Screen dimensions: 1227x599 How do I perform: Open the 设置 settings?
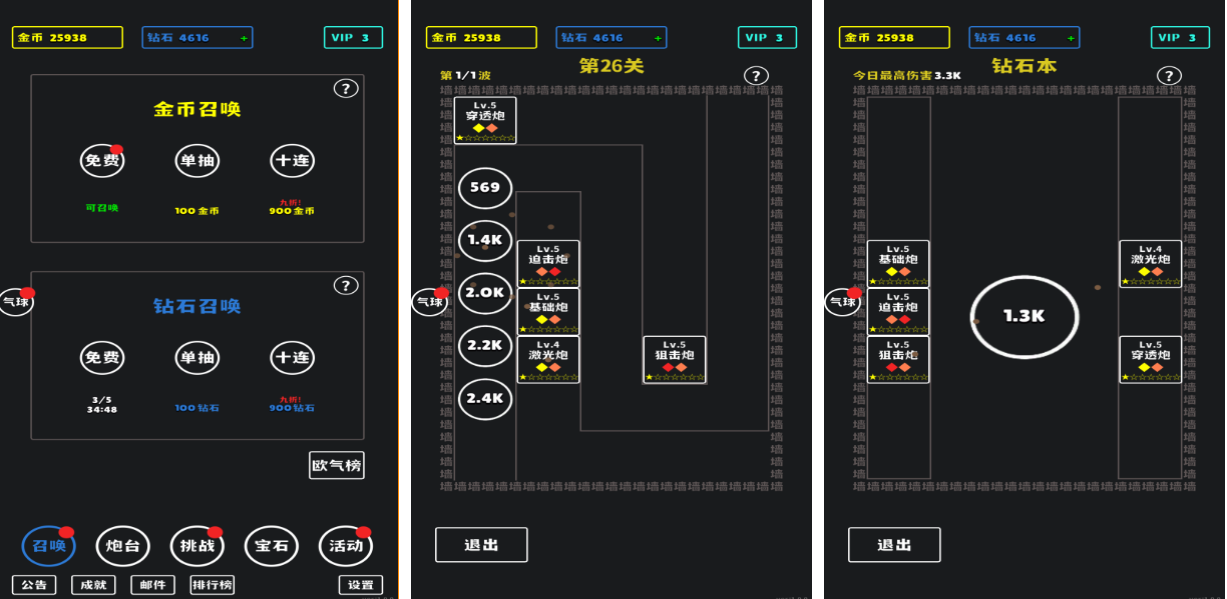[360, 585]
